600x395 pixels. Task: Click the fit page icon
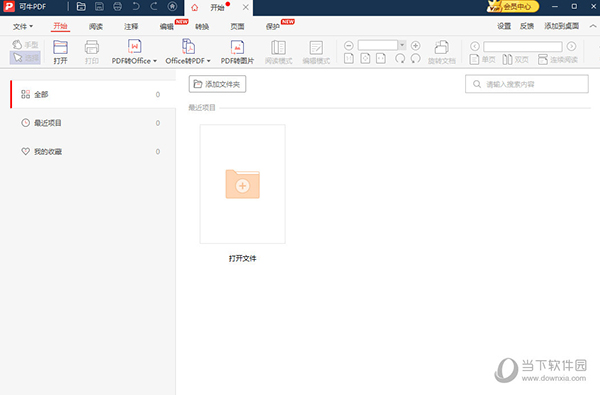pos(365,59)
